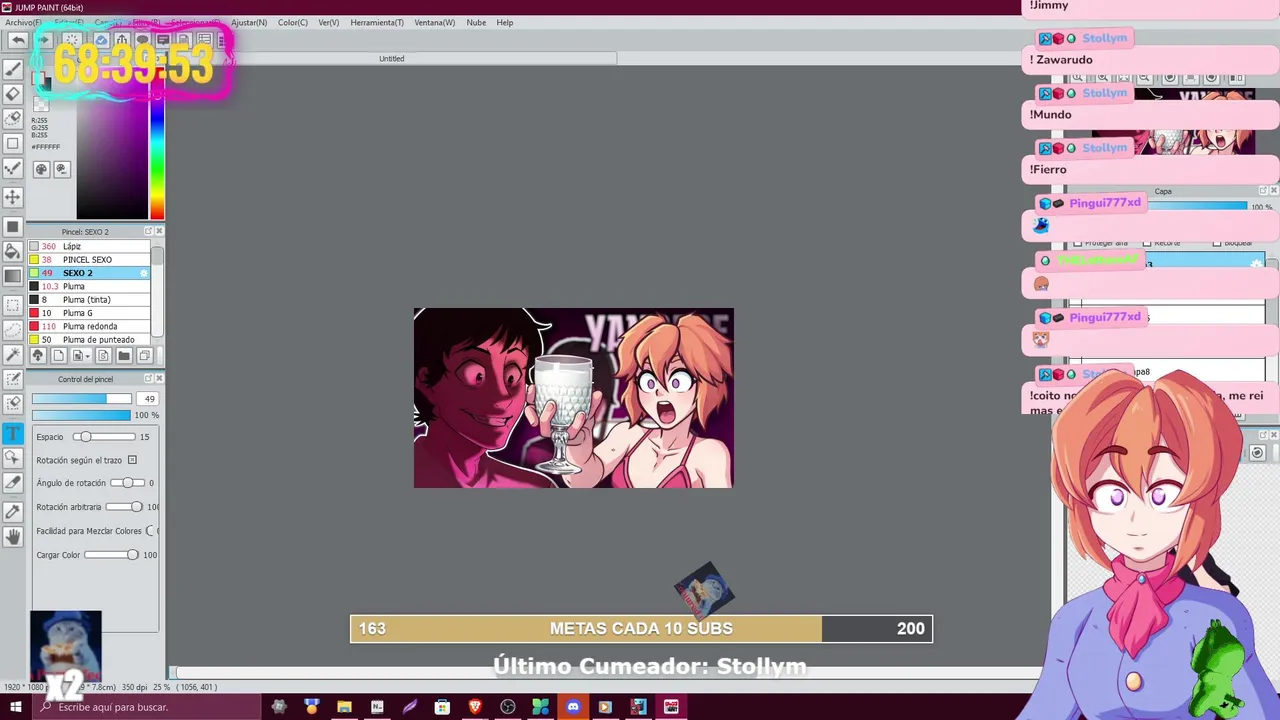Toggle the Proteger alfa checkbox
The width and height of the screenshot is (1280, 720).
1077,243
